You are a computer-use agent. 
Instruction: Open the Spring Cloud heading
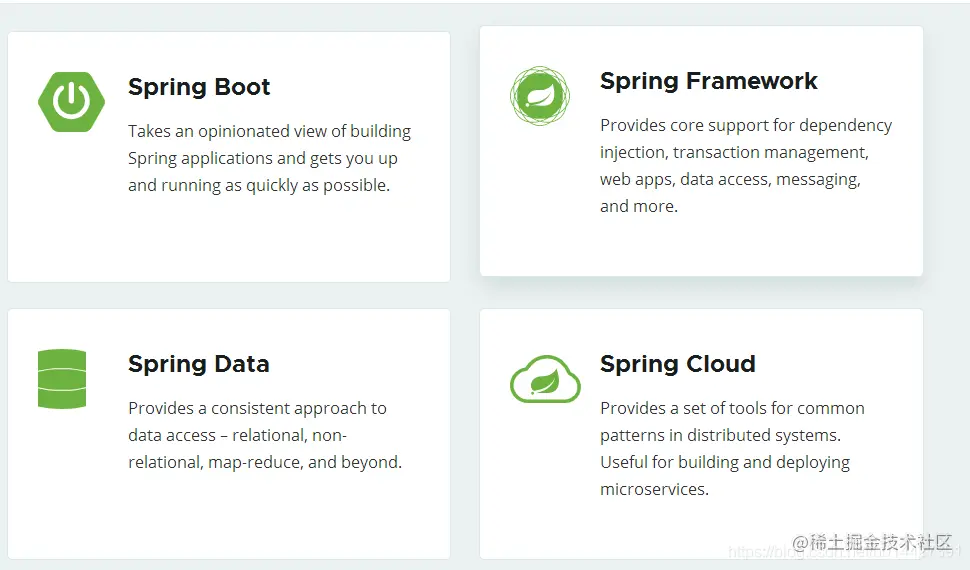pos(678,364)
